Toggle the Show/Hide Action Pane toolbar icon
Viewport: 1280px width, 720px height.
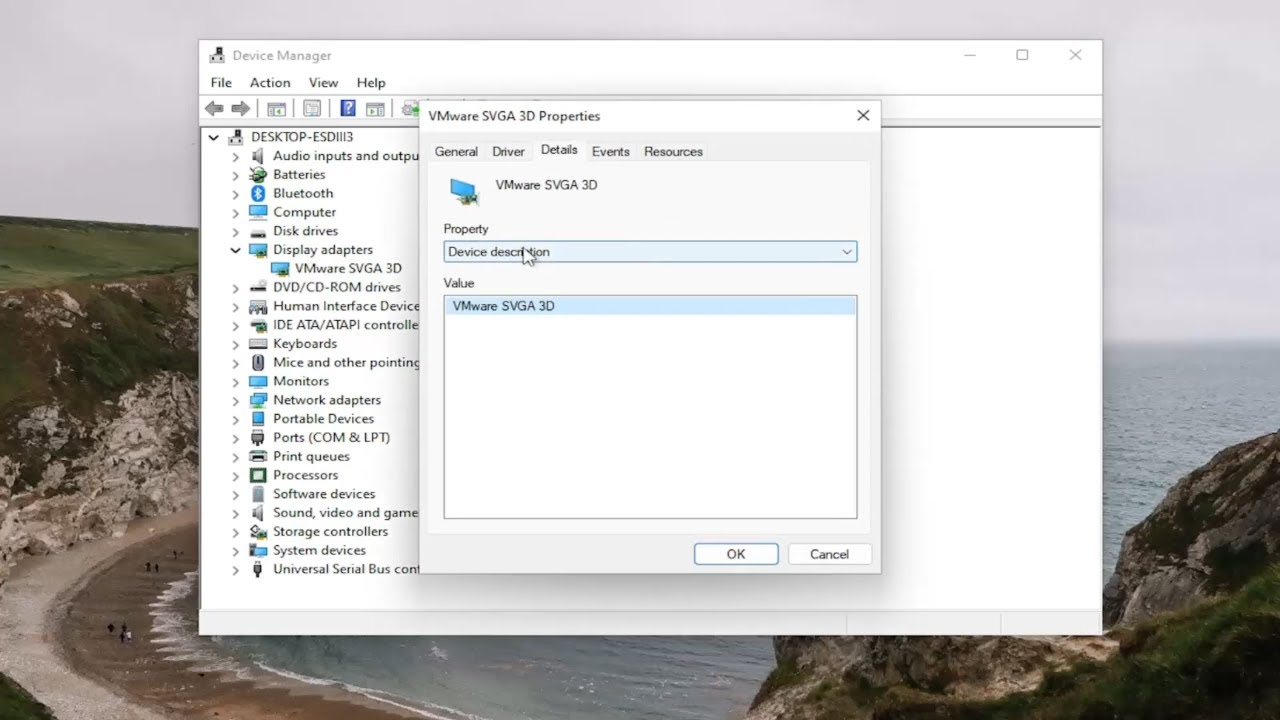375,108
